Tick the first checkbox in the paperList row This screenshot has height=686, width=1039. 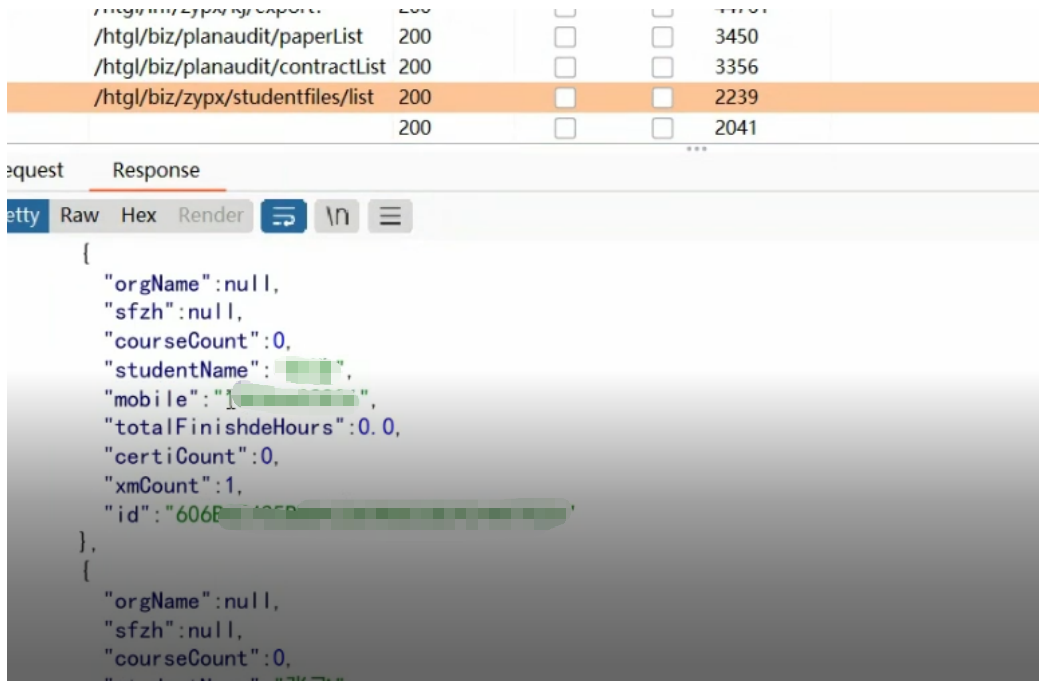coord(565,37)
